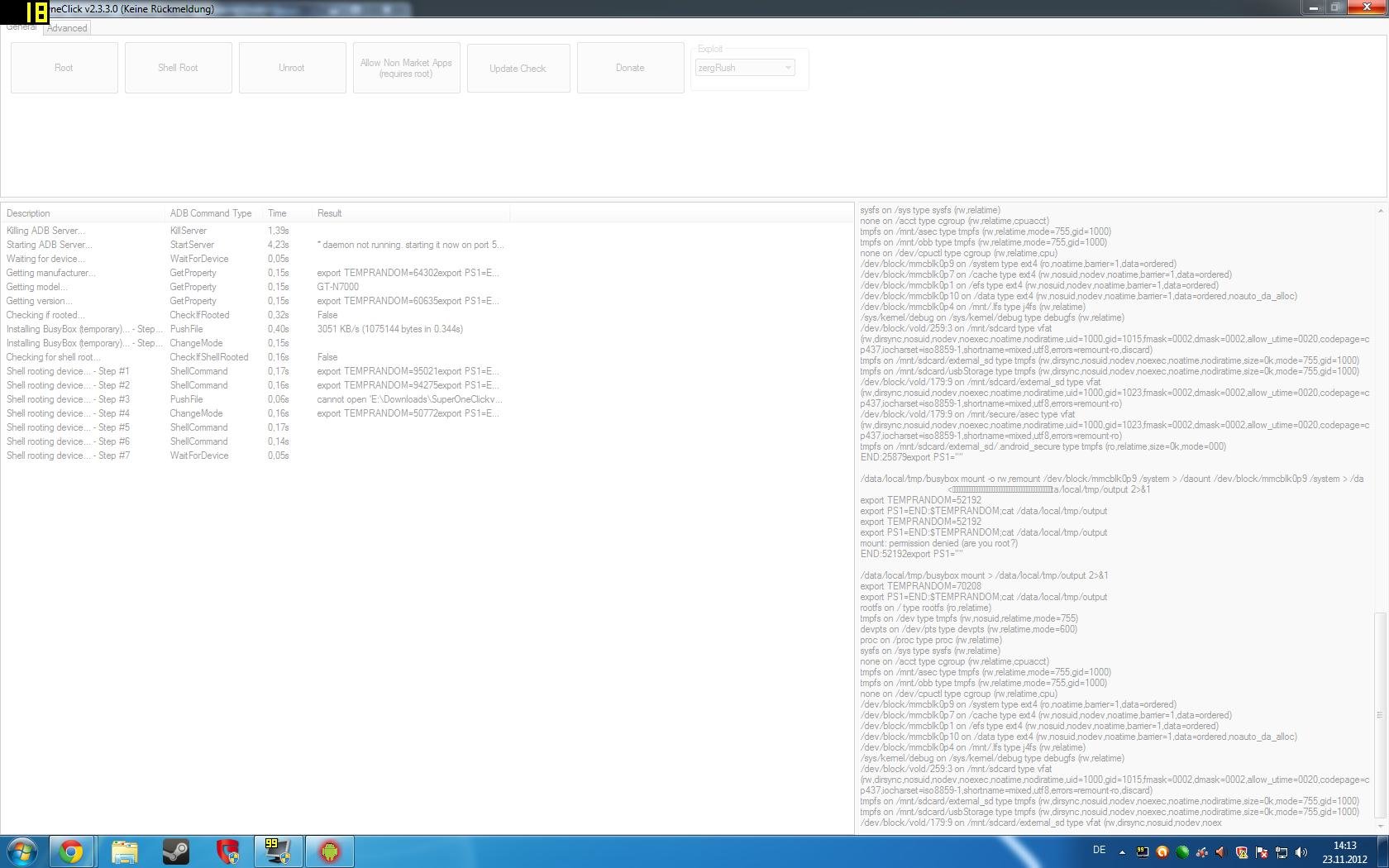Click the green ball tray icon
This screenshot has height=868, width=1389.
[x=1182, y=851]
